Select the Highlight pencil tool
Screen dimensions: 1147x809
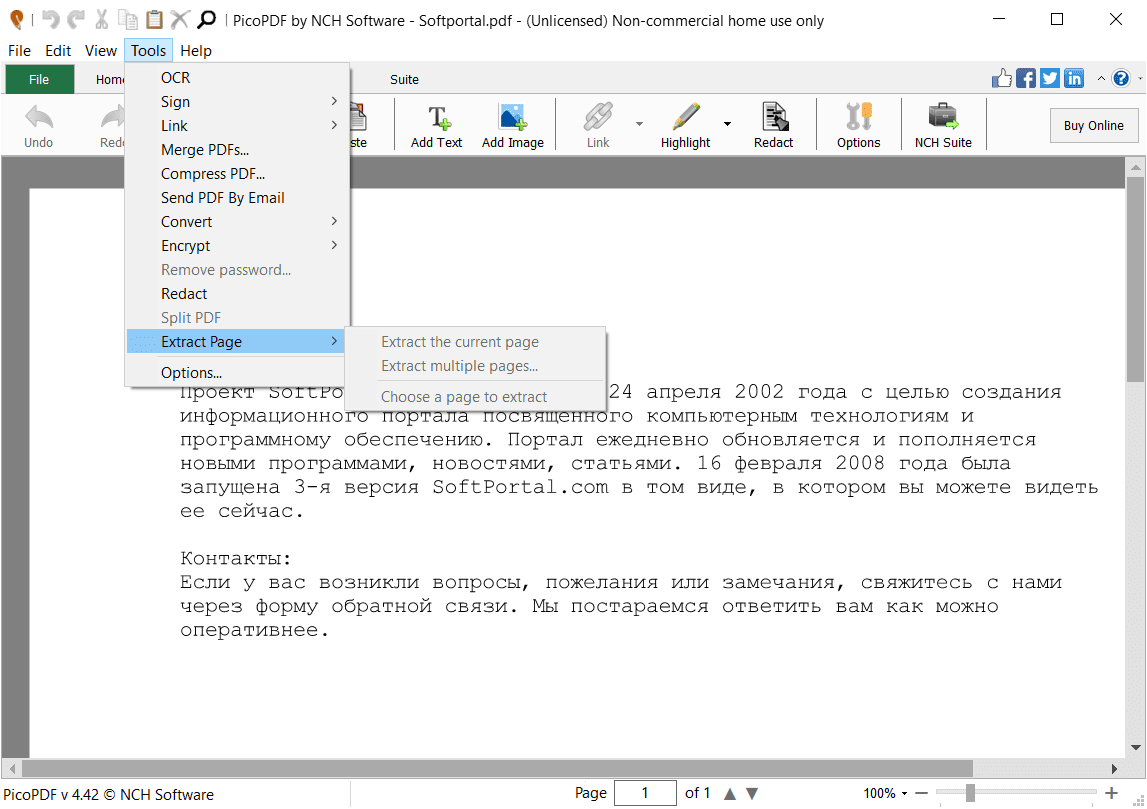[685, 126]
